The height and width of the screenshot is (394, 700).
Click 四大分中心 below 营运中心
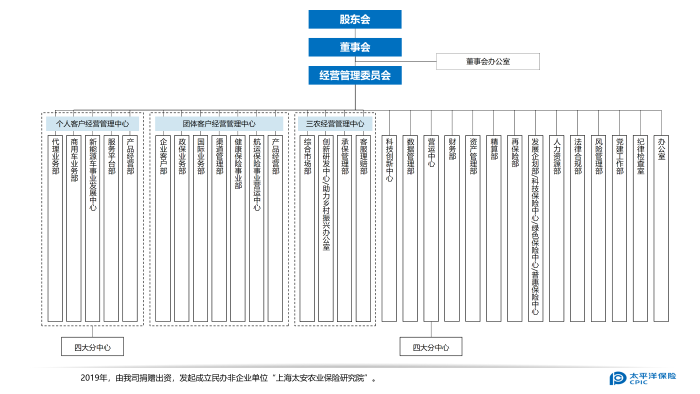pos(431,347)
